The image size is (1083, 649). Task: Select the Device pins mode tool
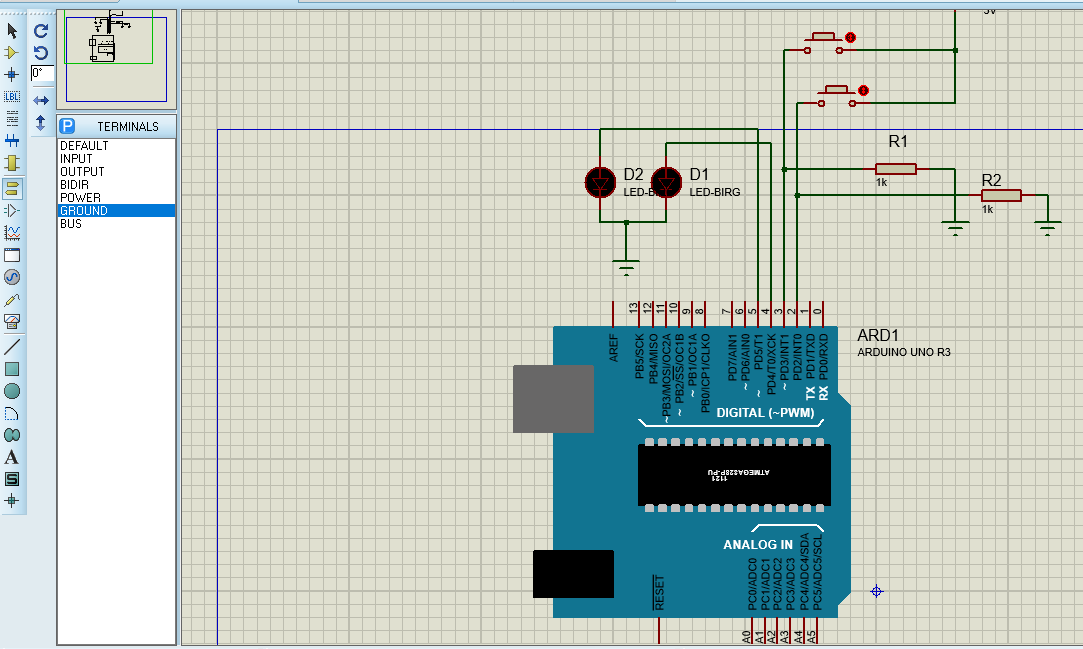point(12,211)
